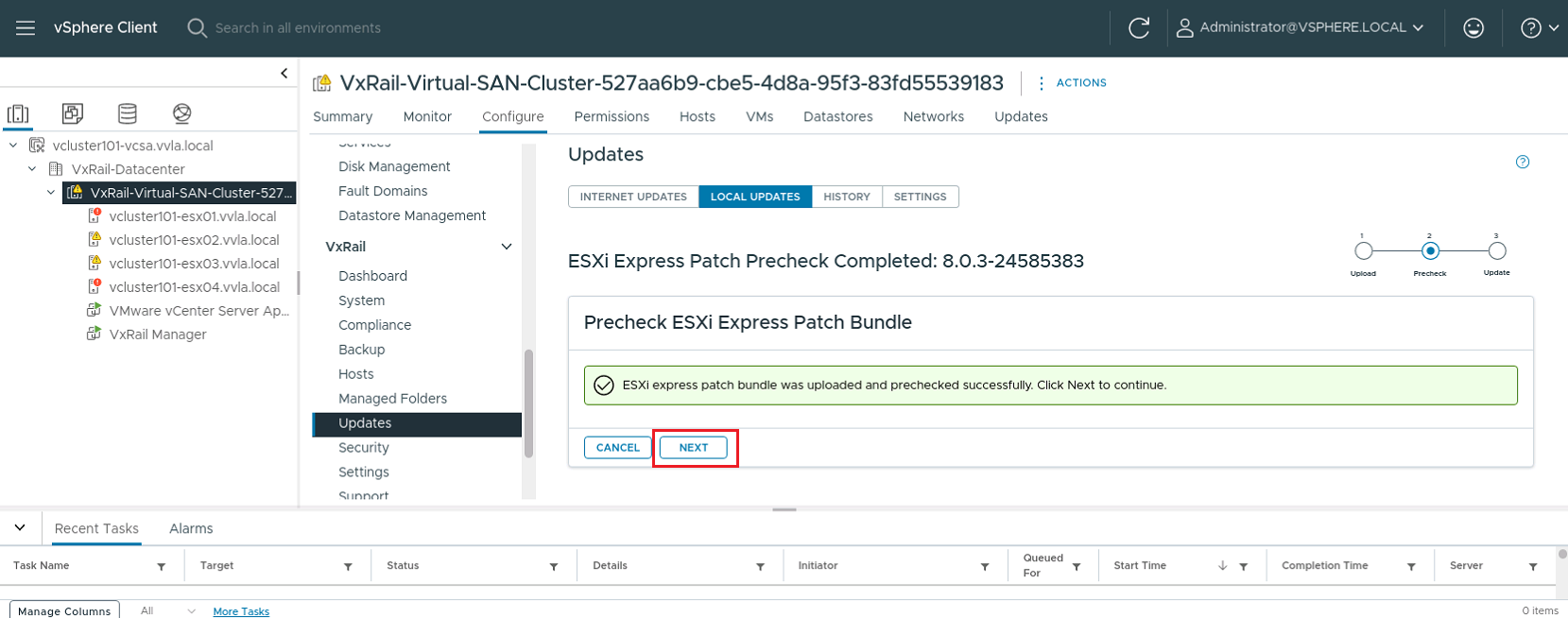The height and width of the screenshot is (618, 1568).
Task: Open the History updates tab
Action: [x=846, y=197]
